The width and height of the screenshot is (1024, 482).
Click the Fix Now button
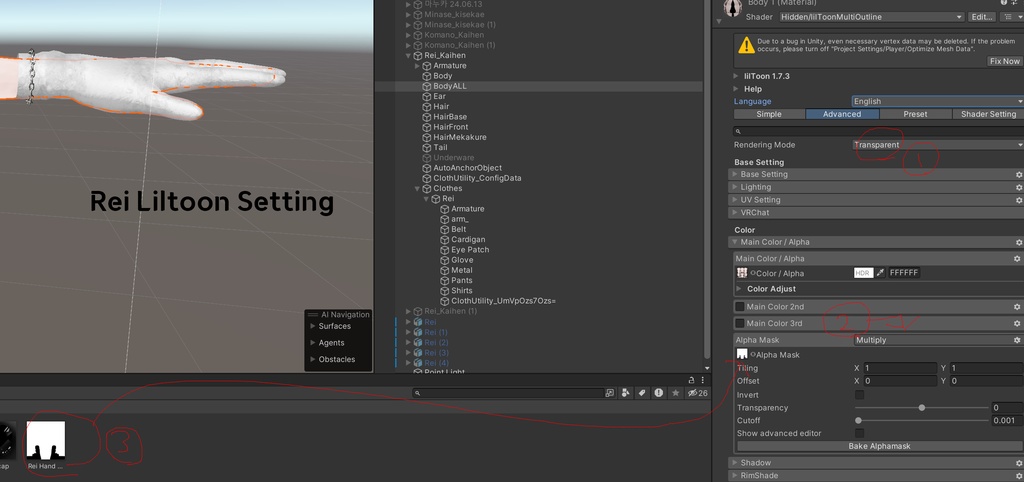pyautogui.click(x=1004, y=61)
